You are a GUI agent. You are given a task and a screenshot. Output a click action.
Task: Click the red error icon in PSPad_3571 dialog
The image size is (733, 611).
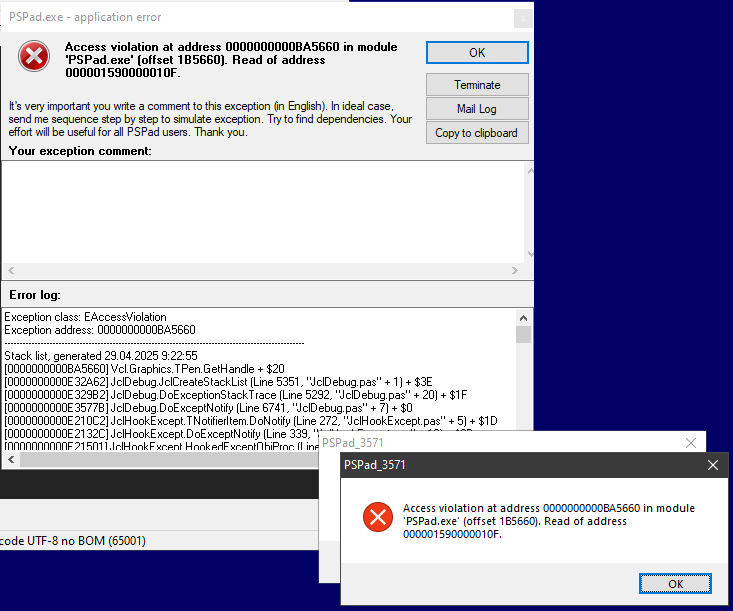point(378,517)
